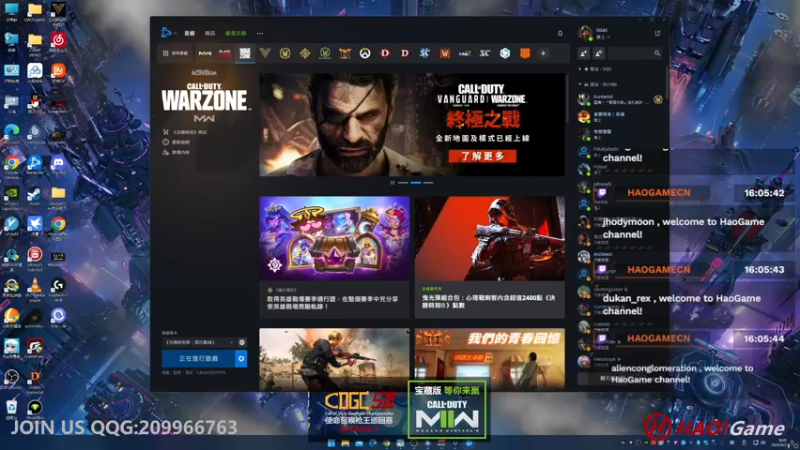Select the Modern Warfare 2 Remastered icon

pos(465,53)
